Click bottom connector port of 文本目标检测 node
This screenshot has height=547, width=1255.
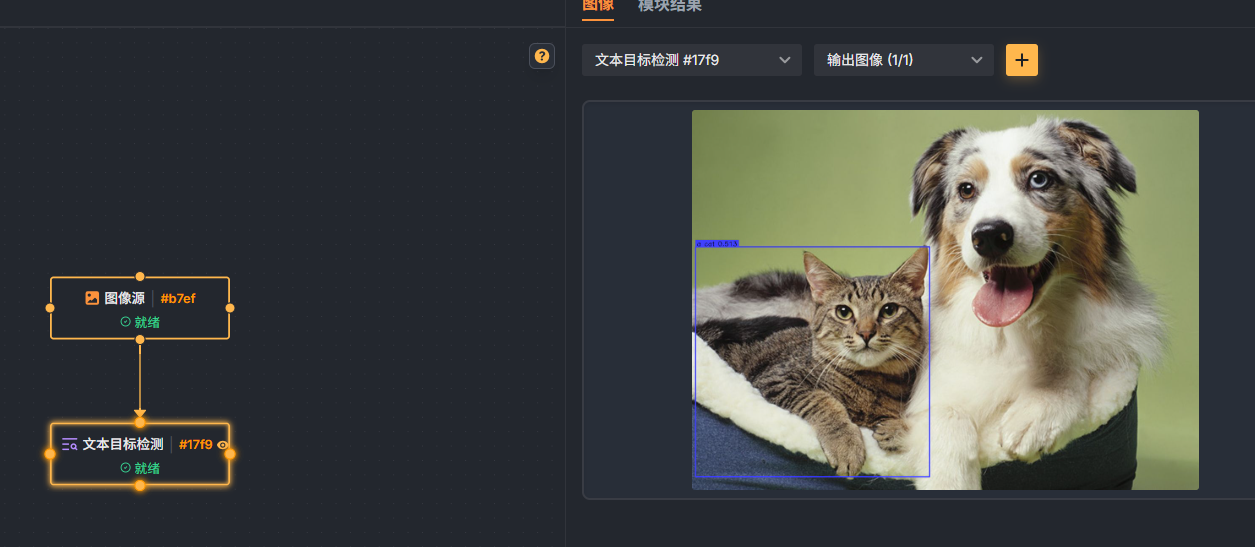(x=140, y=485)
